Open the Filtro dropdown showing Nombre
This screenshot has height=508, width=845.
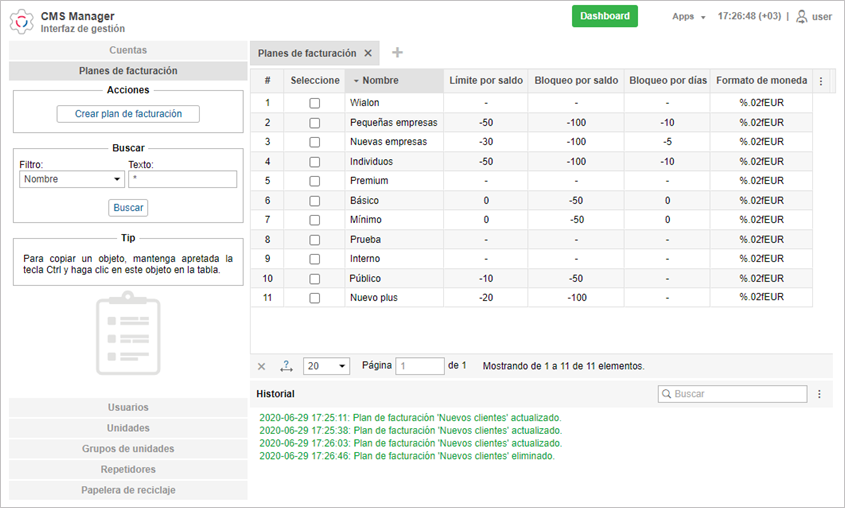(x=71, y=180)
